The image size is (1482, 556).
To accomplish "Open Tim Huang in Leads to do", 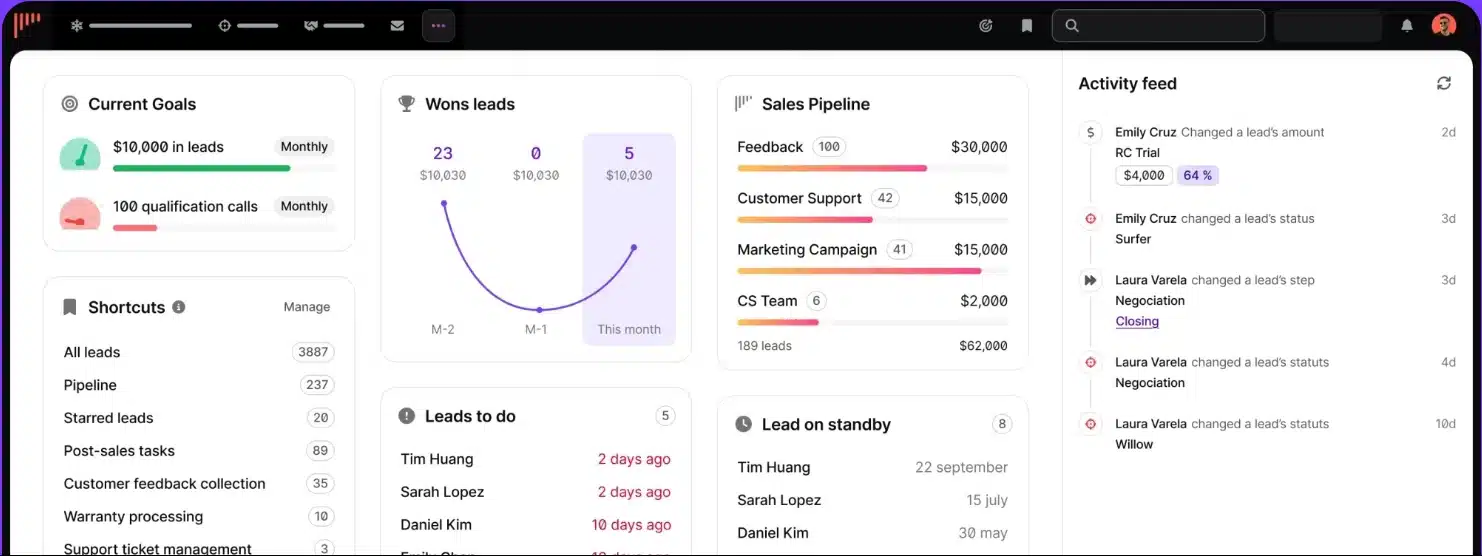I will pos(535,459).
